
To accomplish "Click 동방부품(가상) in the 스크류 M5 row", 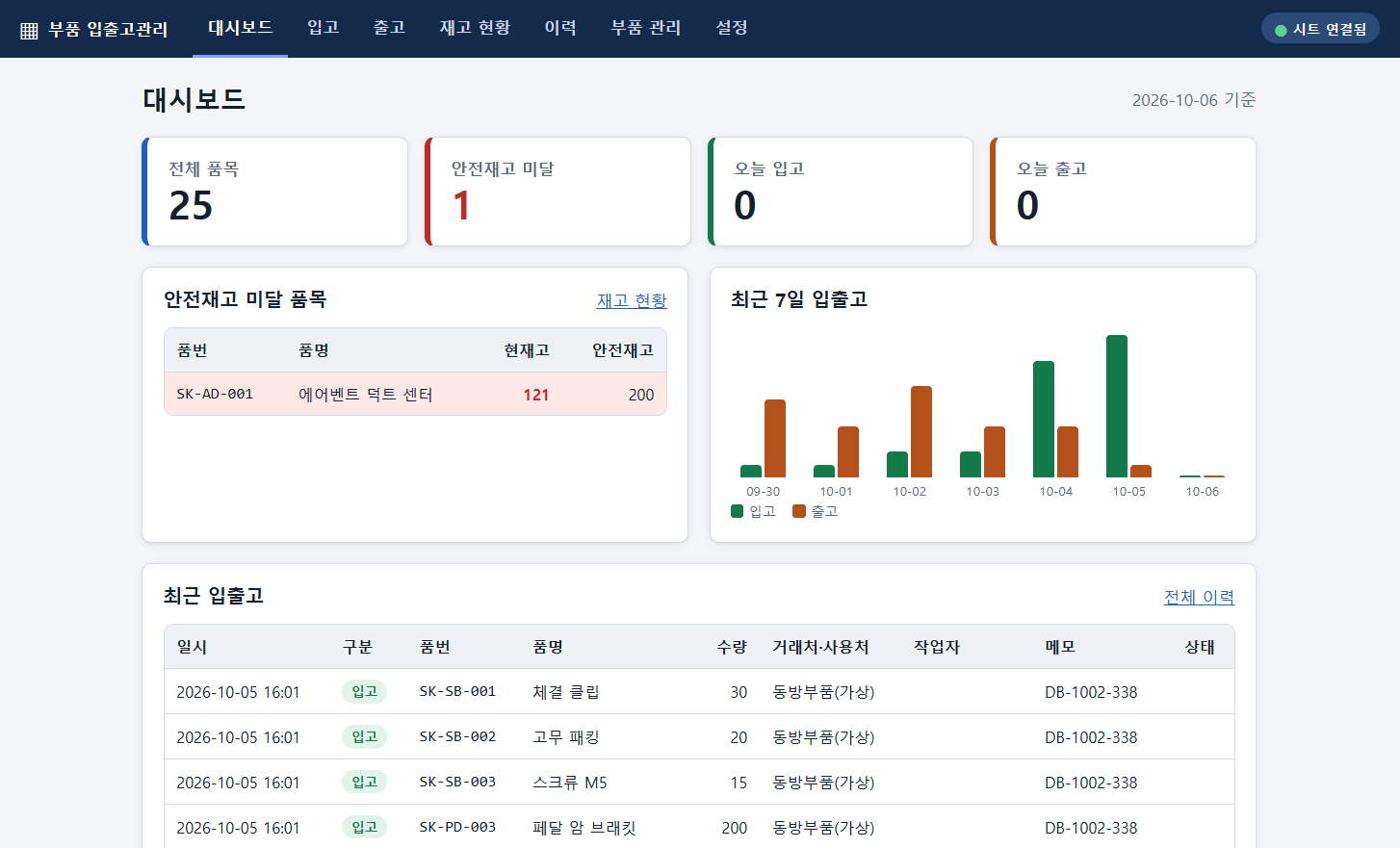I will pos(823,783).
